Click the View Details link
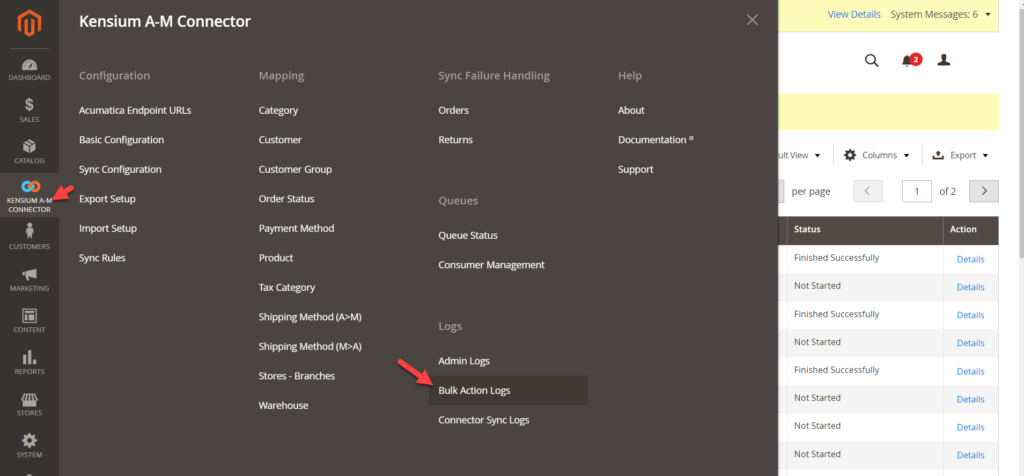Image resolution: width=1024 pixels, height=476 pixels. pyautogui.click(x=854, y=14)
